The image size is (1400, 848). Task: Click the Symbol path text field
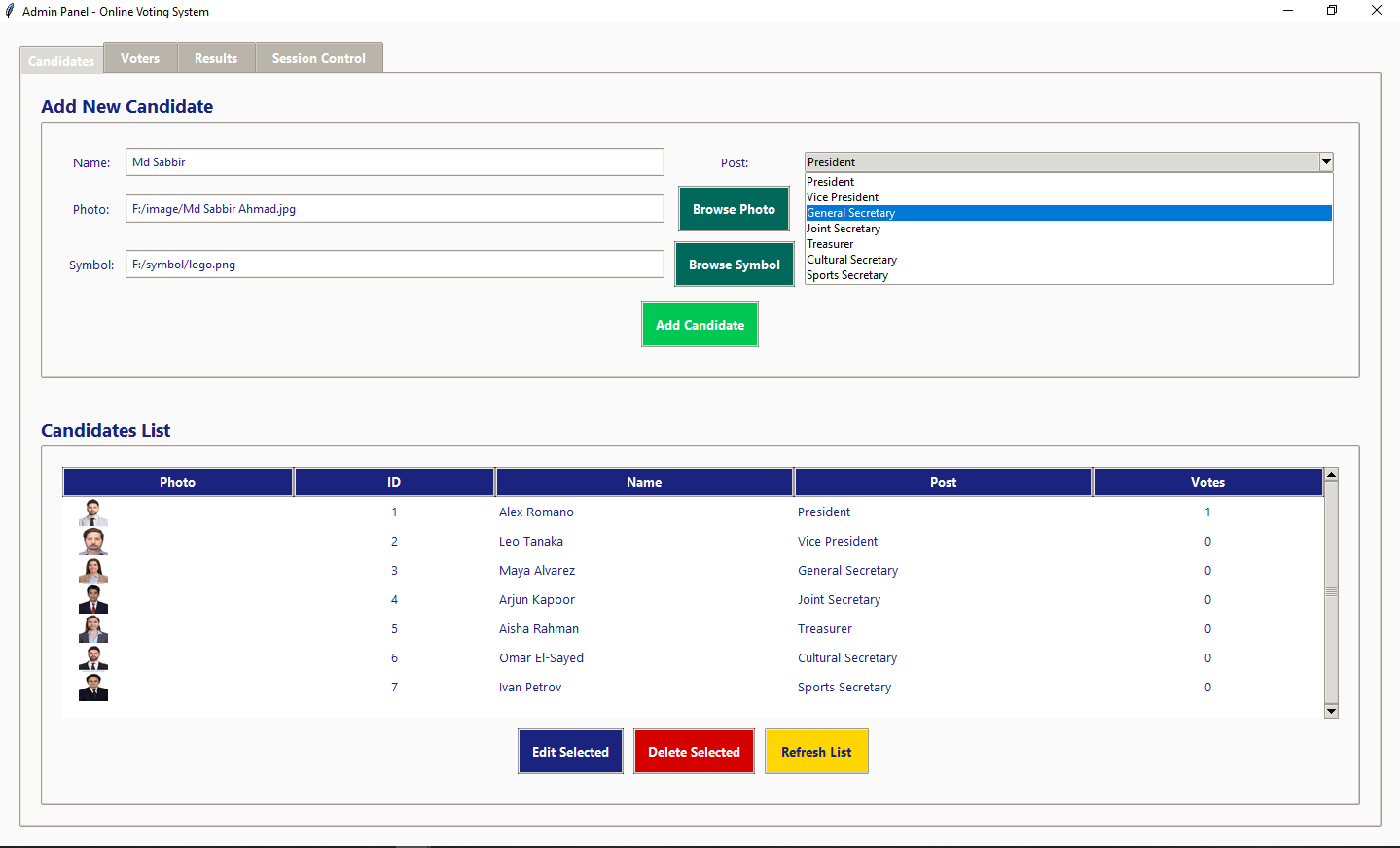point(394,264)
